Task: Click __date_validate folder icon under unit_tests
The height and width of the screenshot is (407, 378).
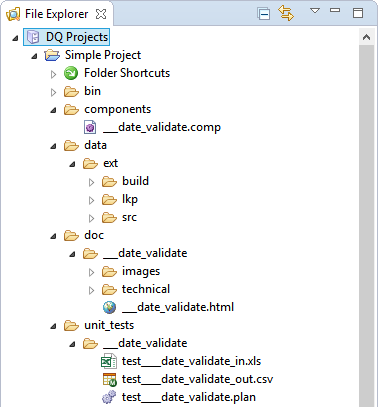Action: [x=90, y=343]
